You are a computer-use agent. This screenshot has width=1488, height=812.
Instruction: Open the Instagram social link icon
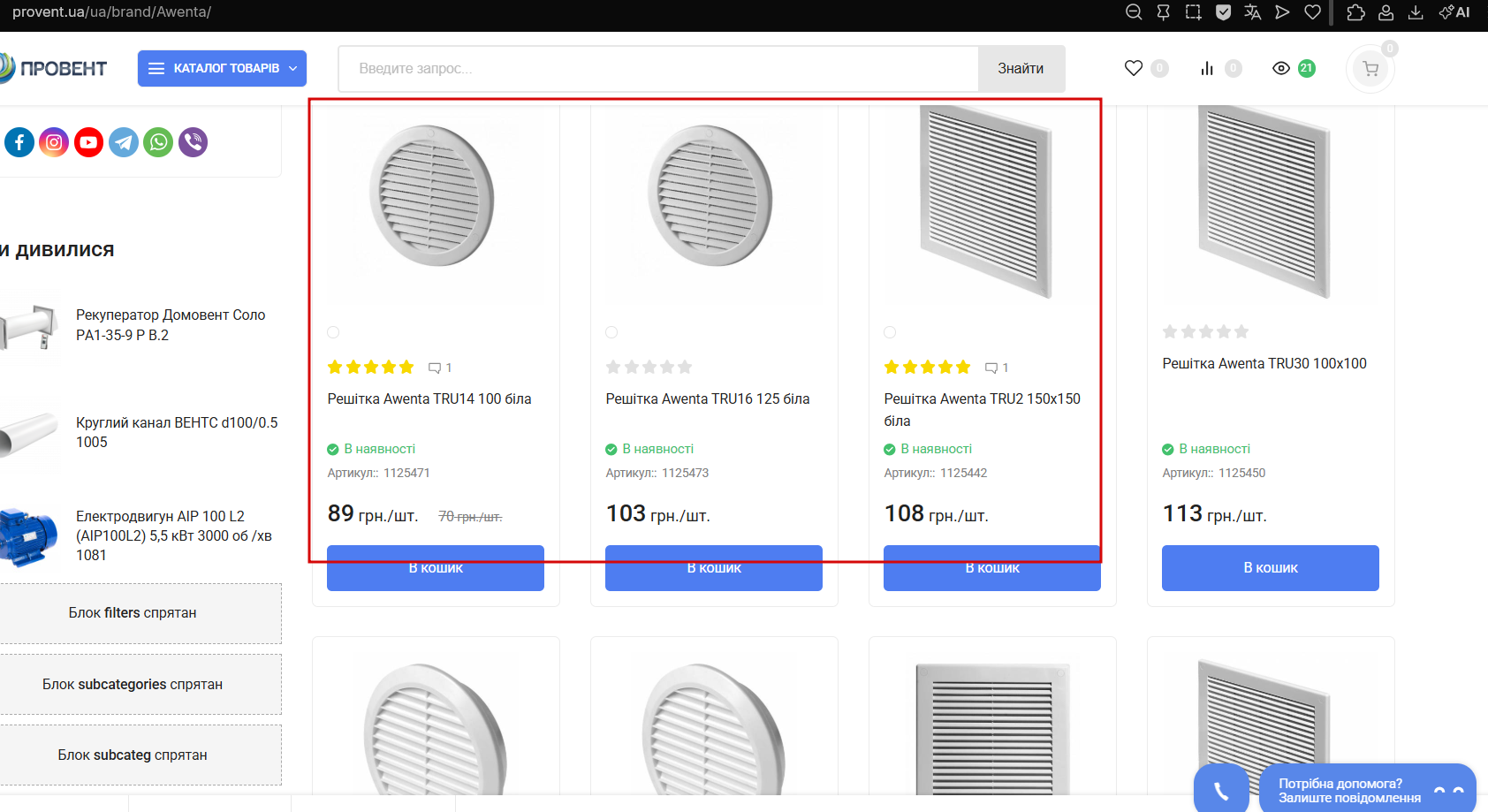tap(54, 142)
